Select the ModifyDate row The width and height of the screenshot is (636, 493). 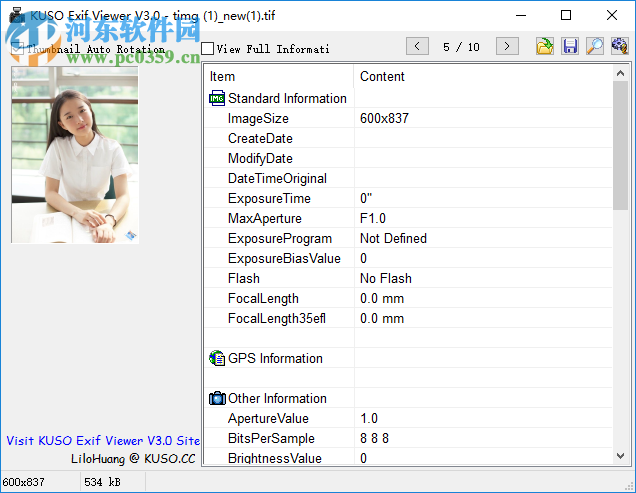[408, 158]
